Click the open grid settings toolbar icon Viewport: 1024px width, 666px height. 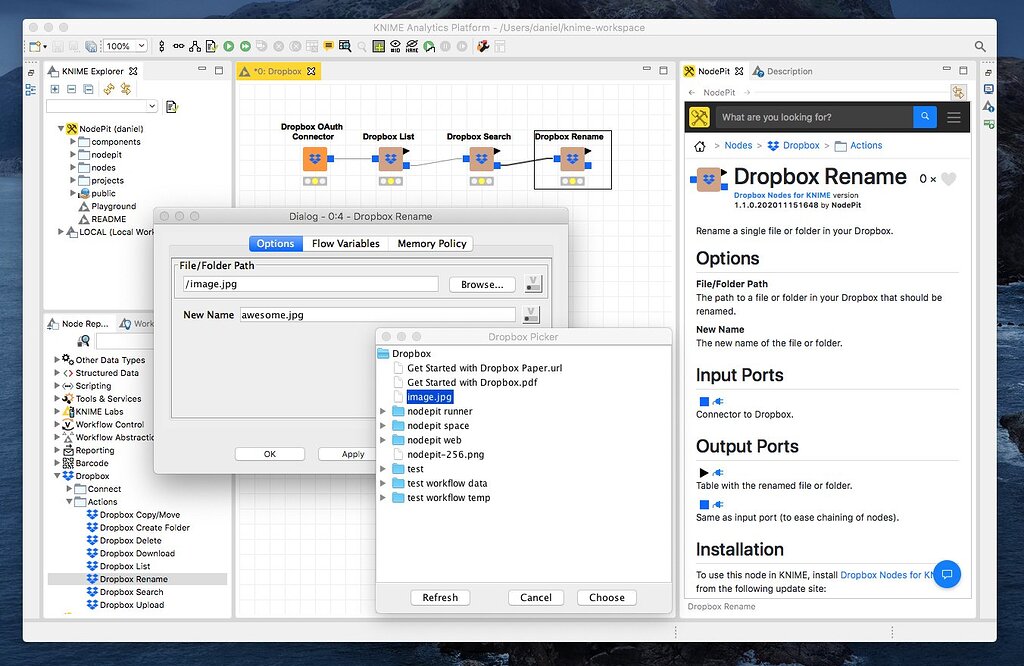pos(379,46)
